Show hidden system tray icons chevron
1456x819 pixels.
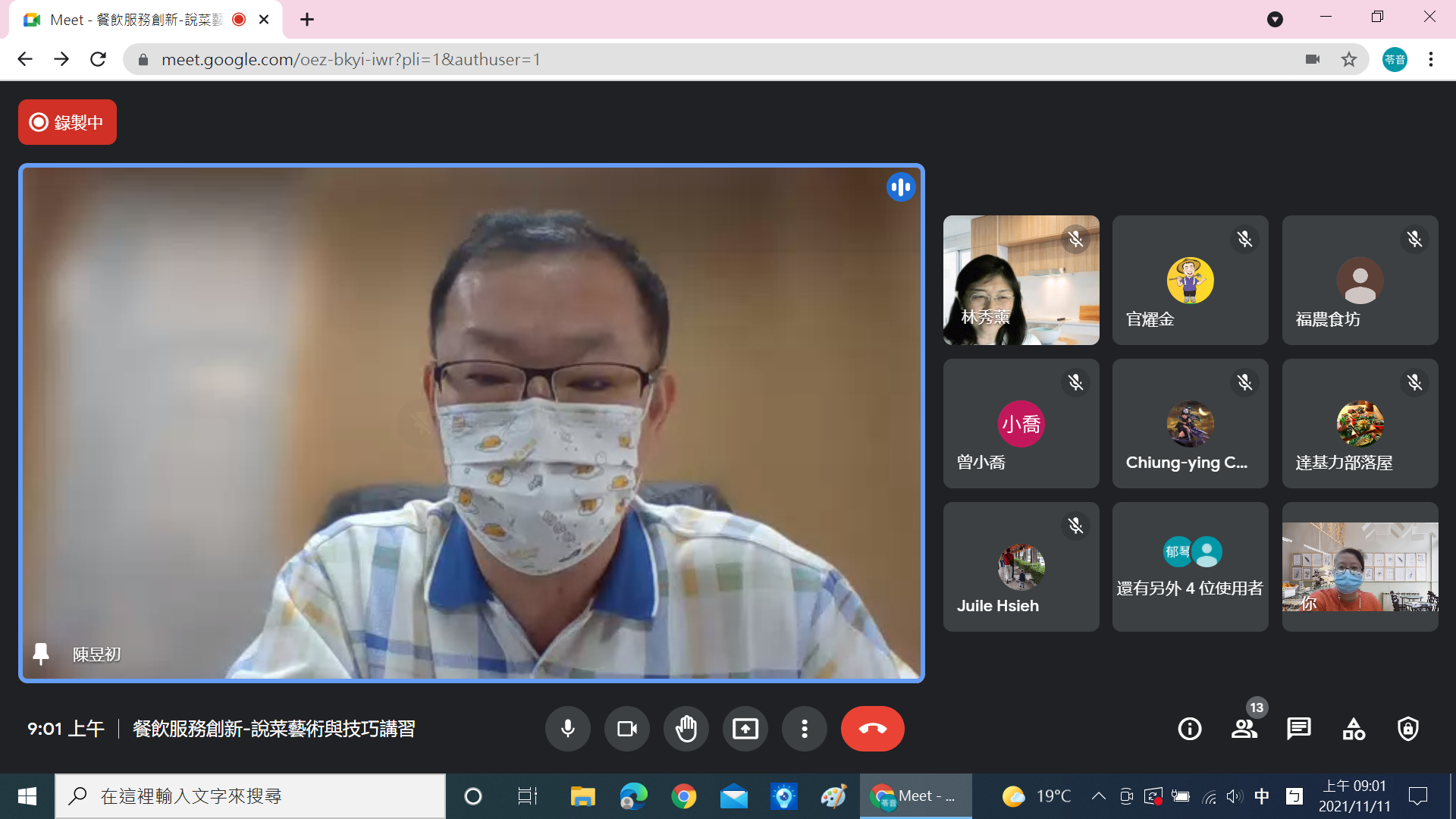tap(1098, 796)
